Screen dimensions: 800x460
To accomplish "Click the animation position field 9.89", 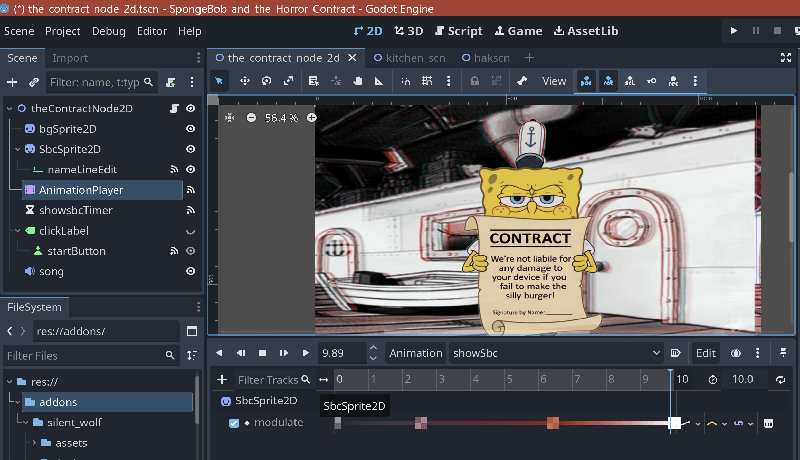I will 342,353.
